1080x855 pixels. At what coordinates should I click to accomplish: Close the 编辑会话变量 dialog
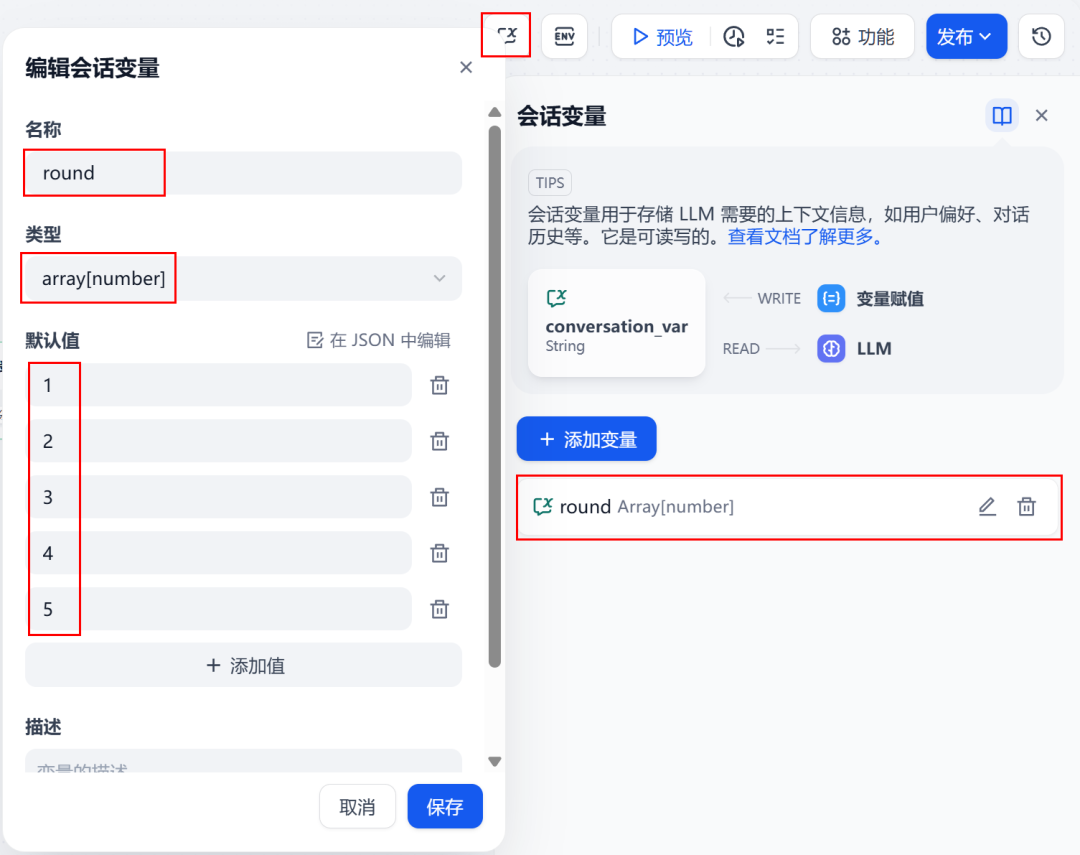click(x=466, y=67)
